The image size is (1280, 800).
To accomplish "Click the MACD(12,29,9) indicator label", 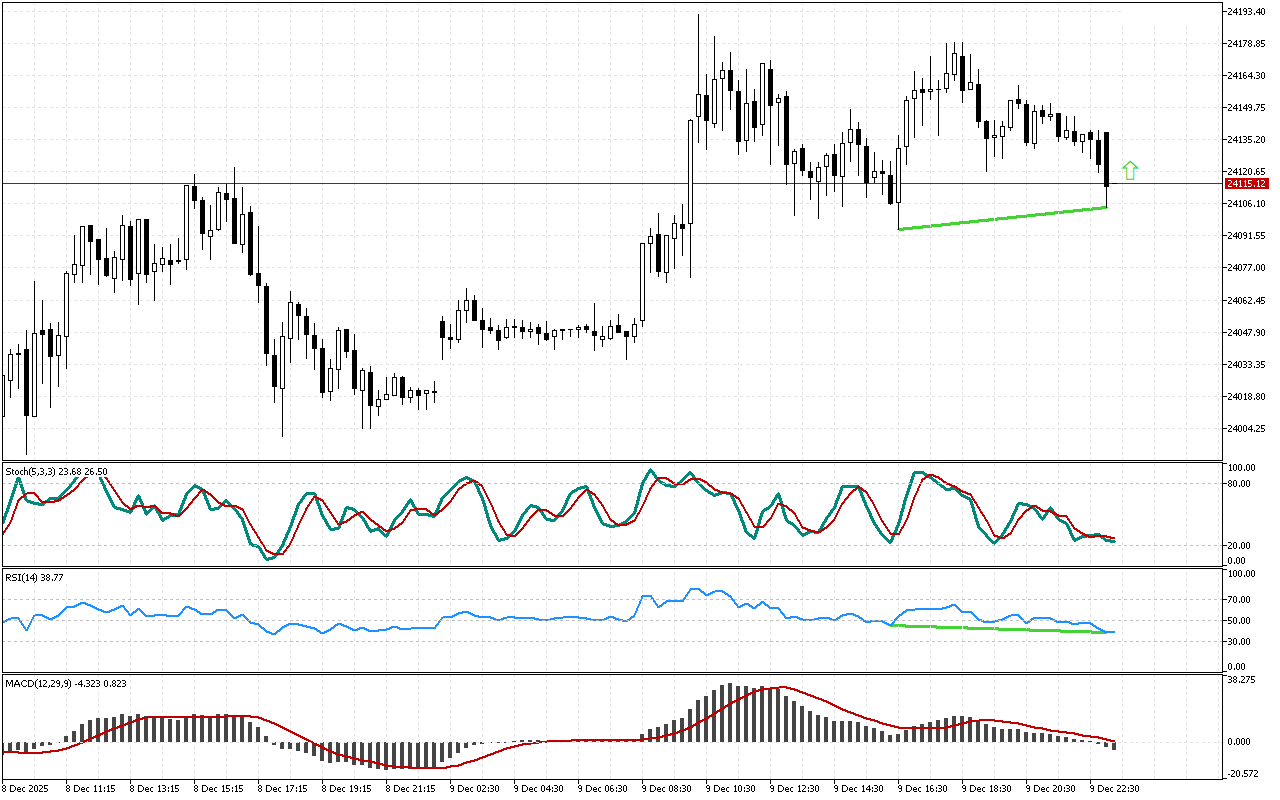I will [65, 683].
